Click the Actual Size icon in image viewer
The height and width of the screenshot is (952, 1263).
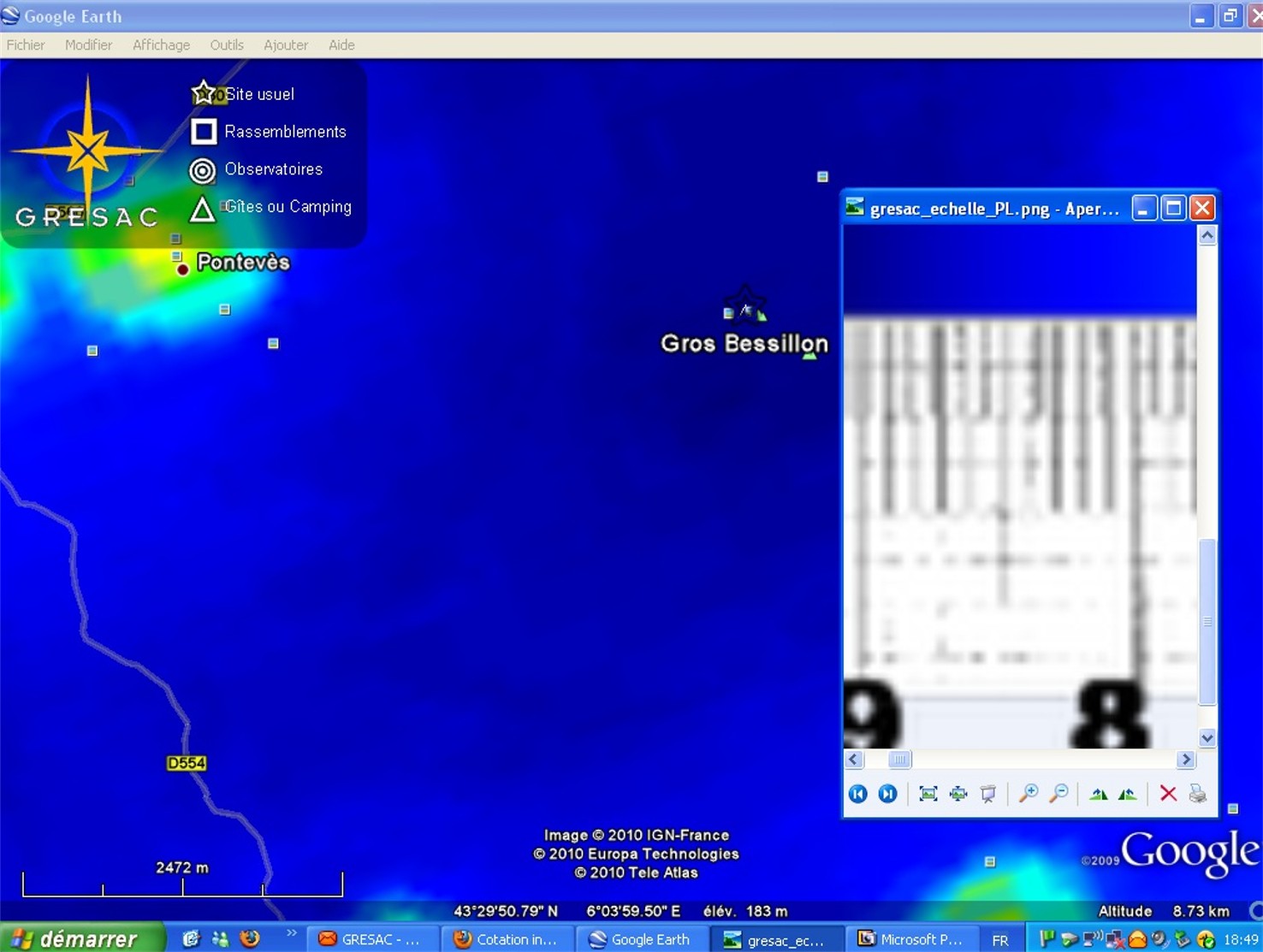click(x=958, y=794)
